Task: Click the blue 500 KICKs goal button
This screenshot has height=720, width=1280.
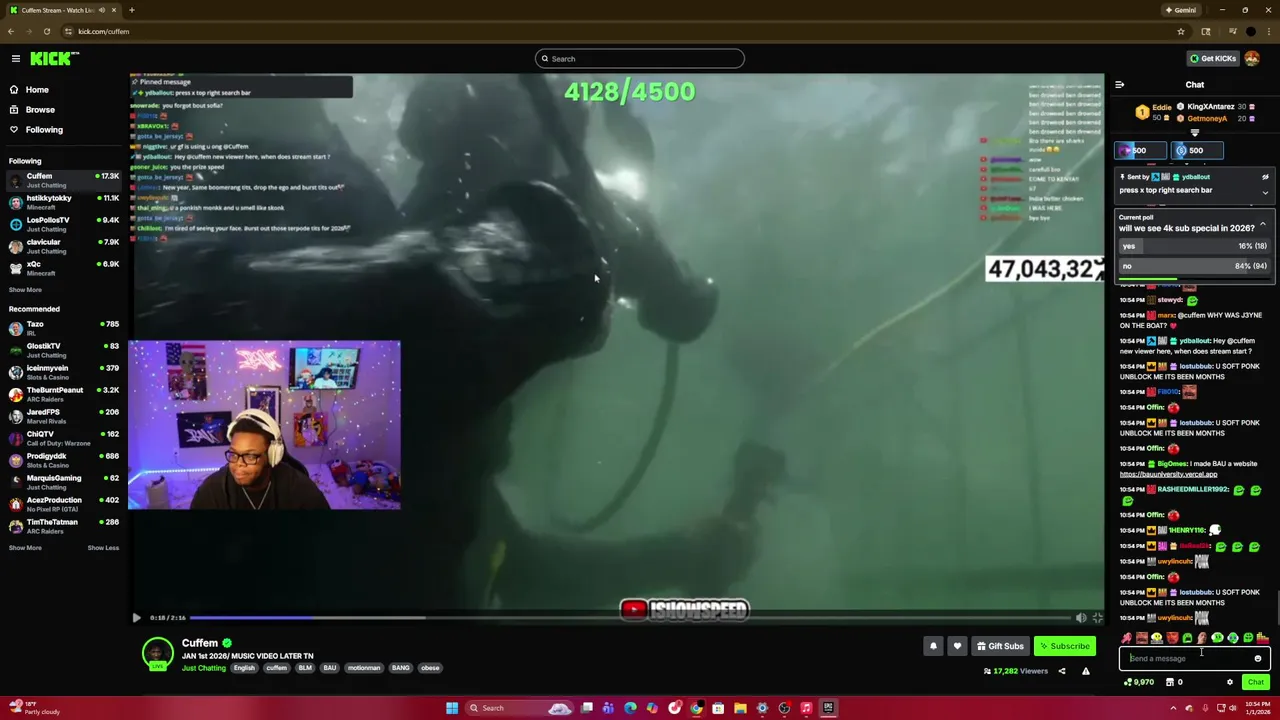Action: pyautogui.click(x=1196, y=150)
